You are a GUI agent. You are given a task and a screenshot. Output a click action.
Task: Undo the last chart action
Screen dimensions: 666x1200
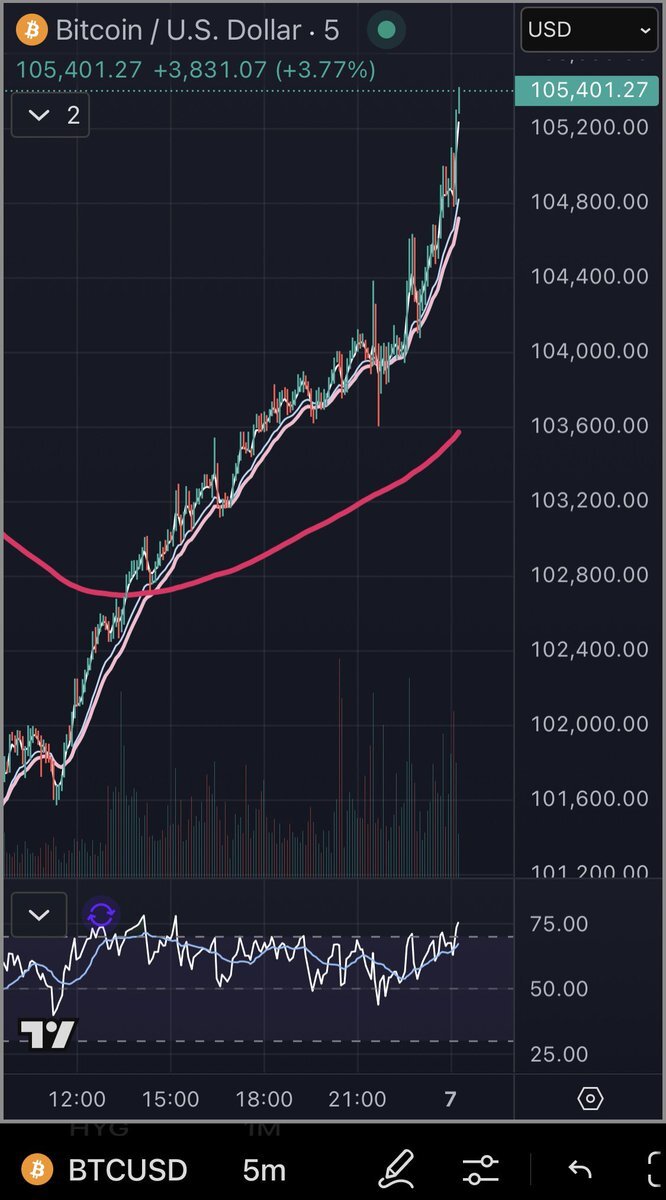pyautogui.click(x=579, y=1169)
